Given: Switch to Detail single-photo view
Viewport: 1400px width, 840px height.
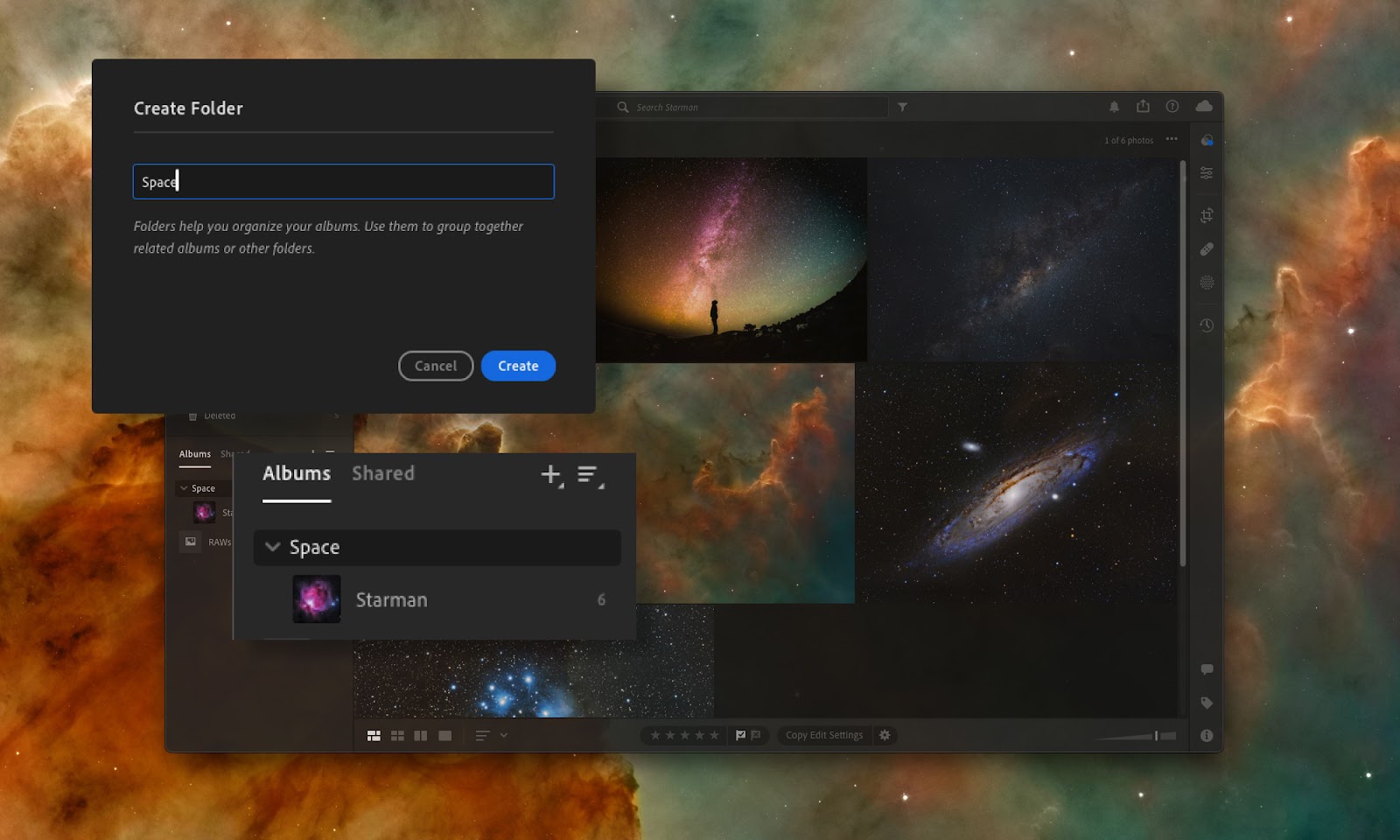Looking at the screenshot, I should click(x=444, y=736).
